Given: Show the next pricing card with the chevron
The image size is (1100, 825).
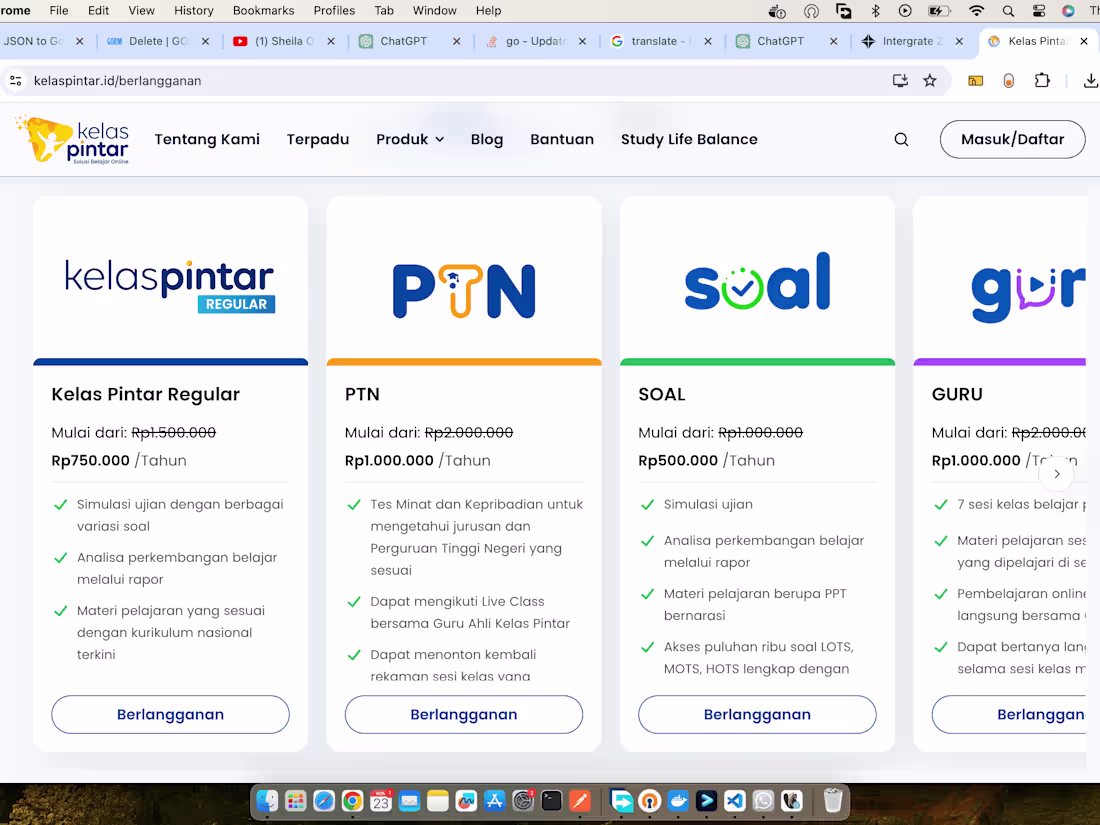Looking at the screenshot, I should [x=1056, y=474].
